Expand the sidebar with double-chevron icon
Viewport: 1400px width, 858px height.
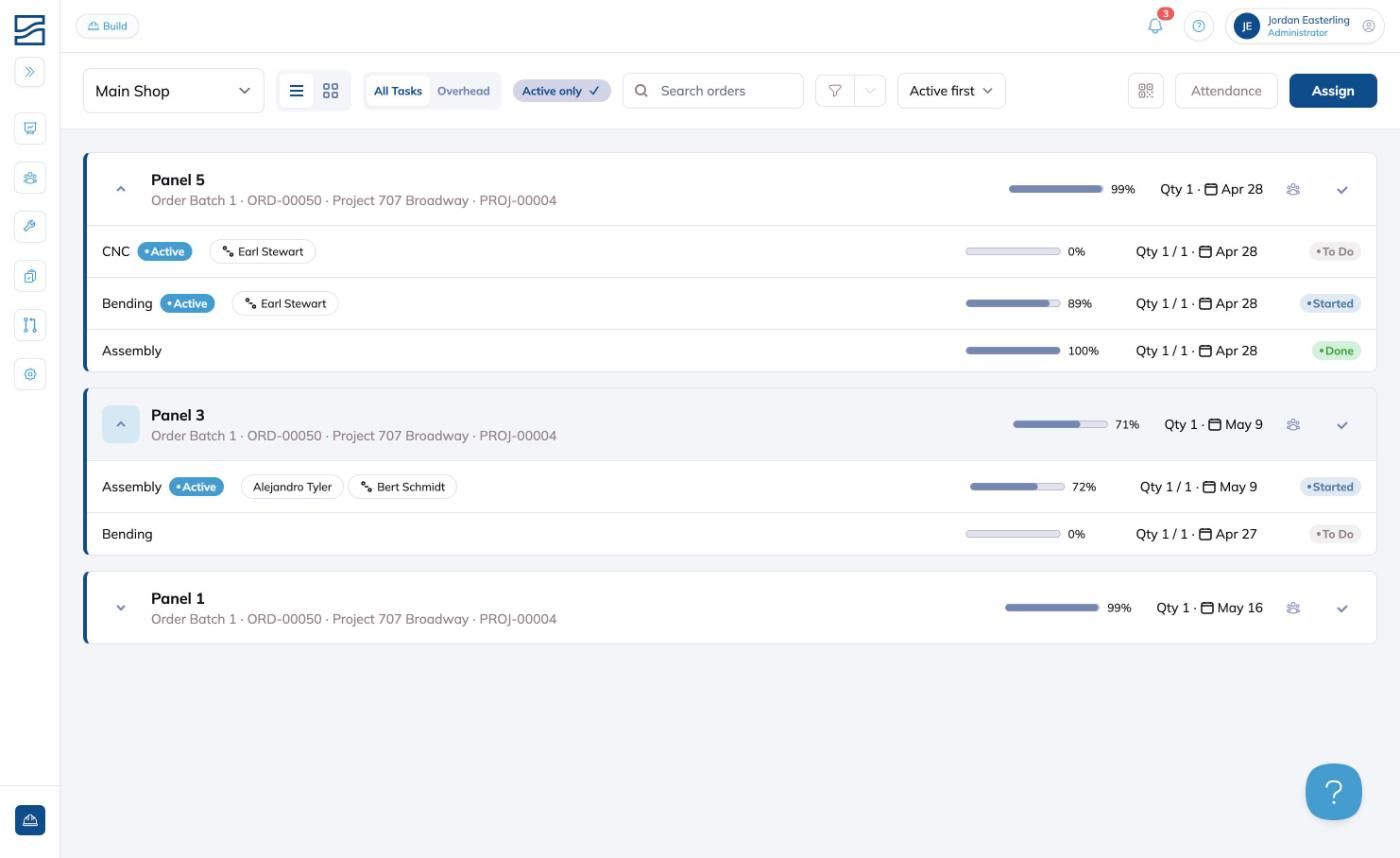[x=30, y=72]
